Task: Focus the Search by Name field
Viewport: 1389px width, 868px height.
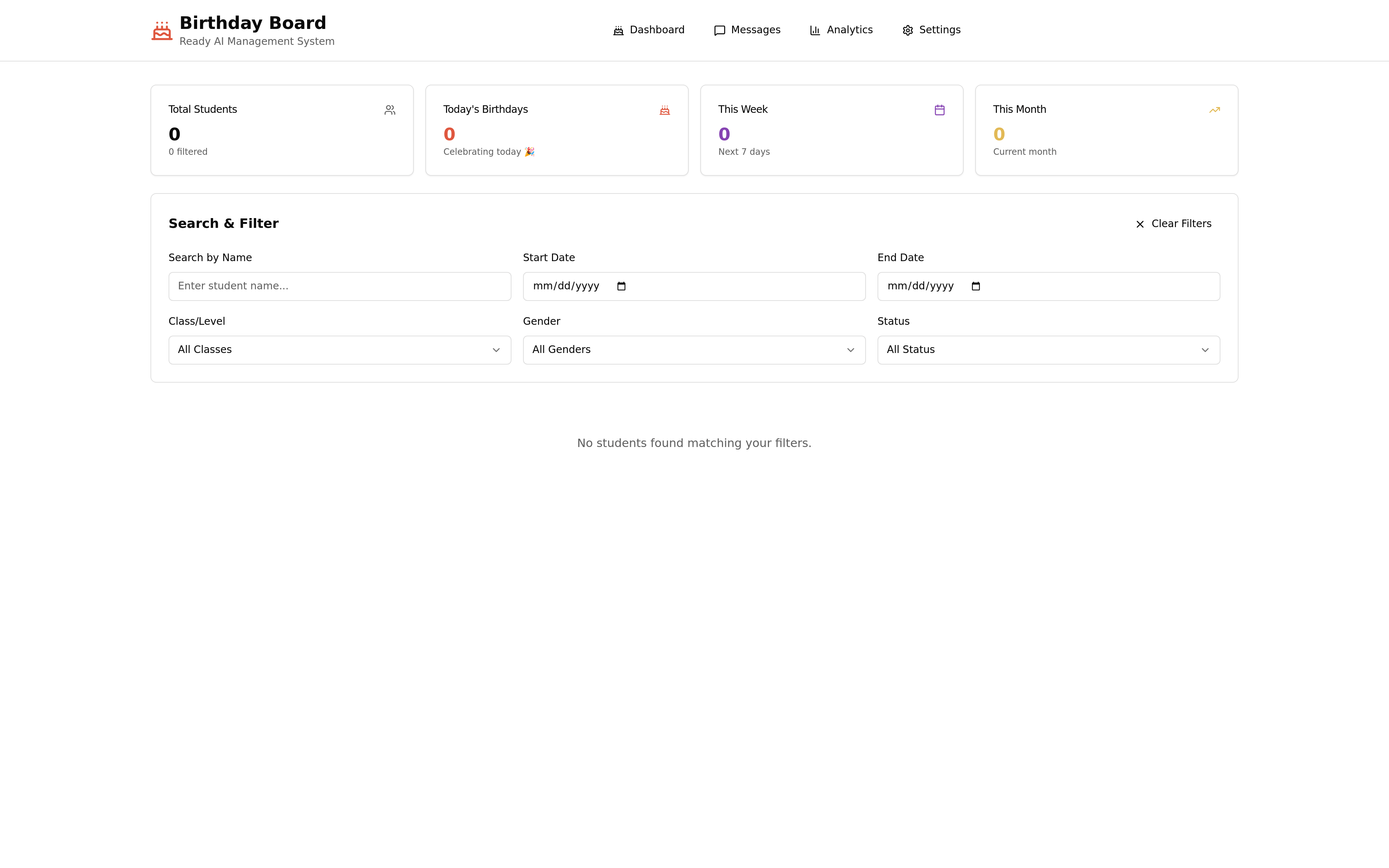Action: pos(339,286)
